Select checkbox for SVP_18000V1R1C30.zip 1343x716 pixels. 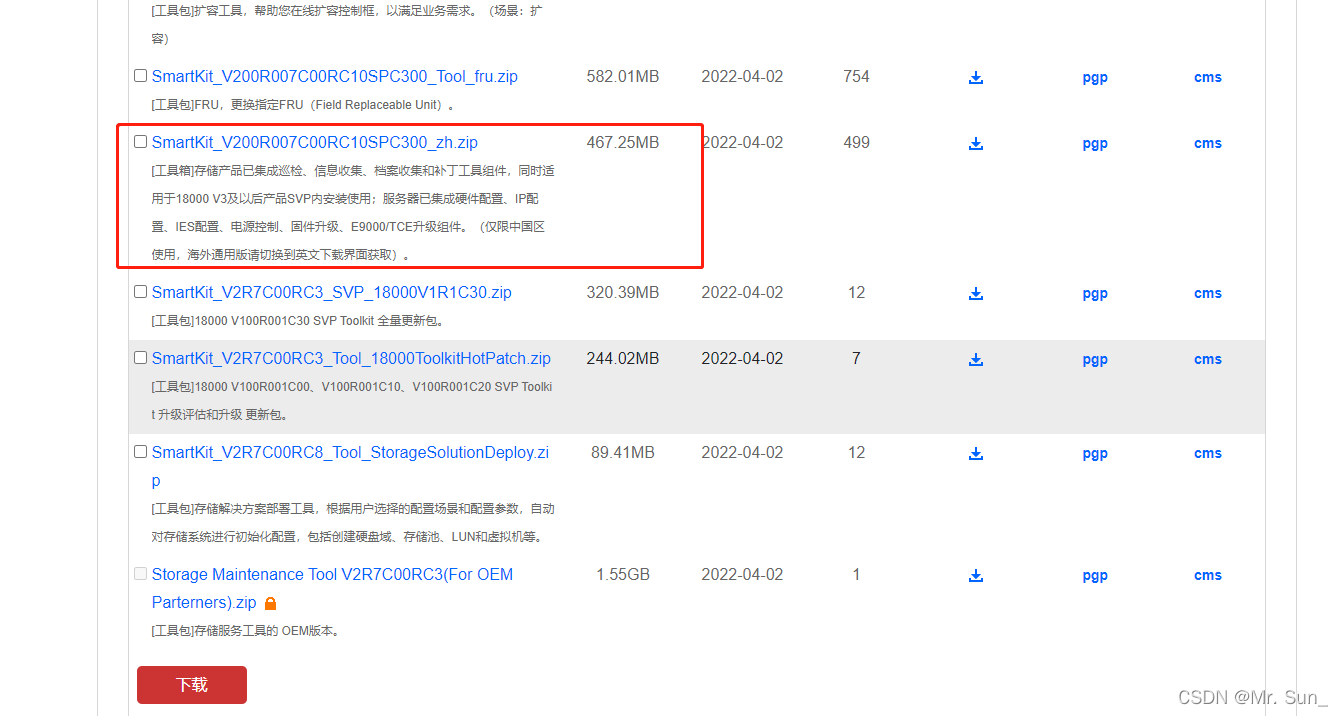(141, 292)
